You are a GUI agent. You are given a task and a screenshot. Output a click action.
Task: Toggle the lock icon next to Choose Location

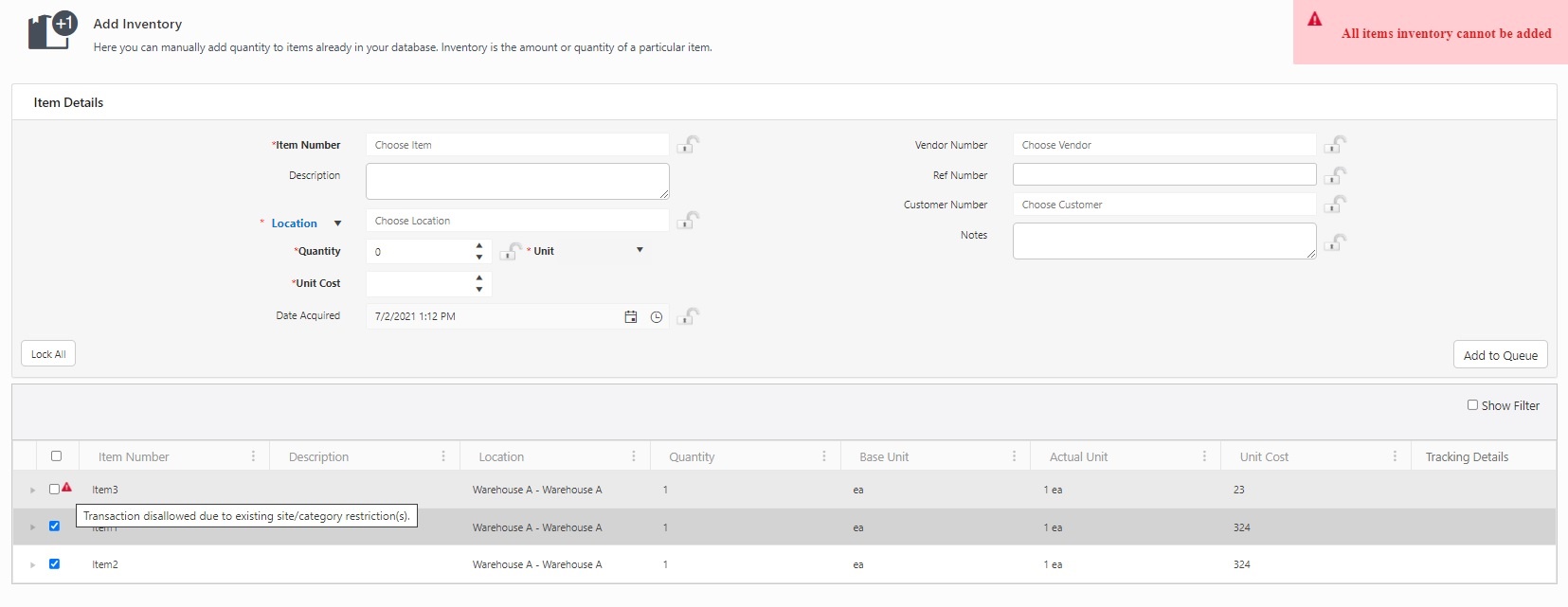tap(689, 221)
